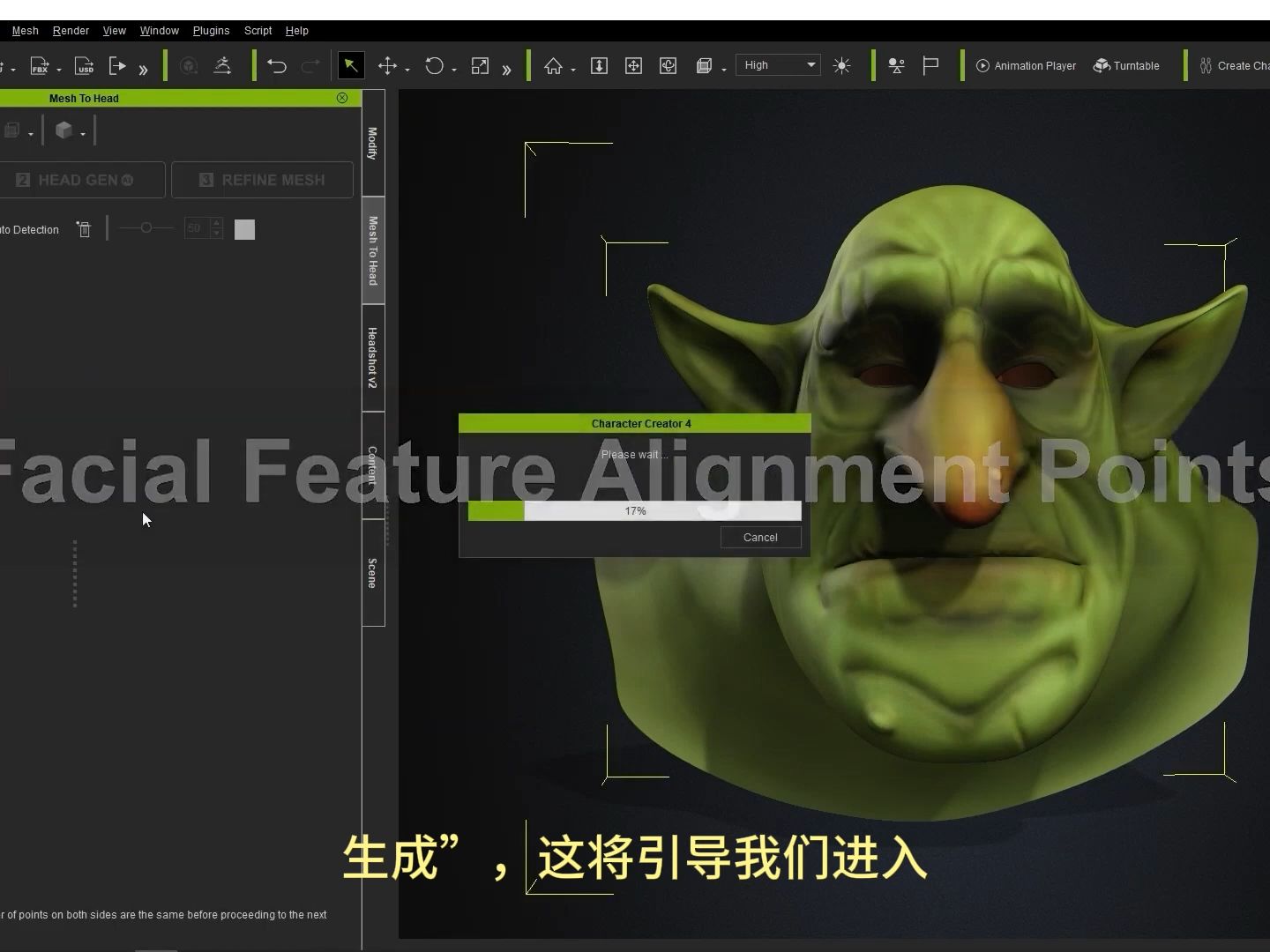Click the detection value field showing 50

[x=197, y=229]
